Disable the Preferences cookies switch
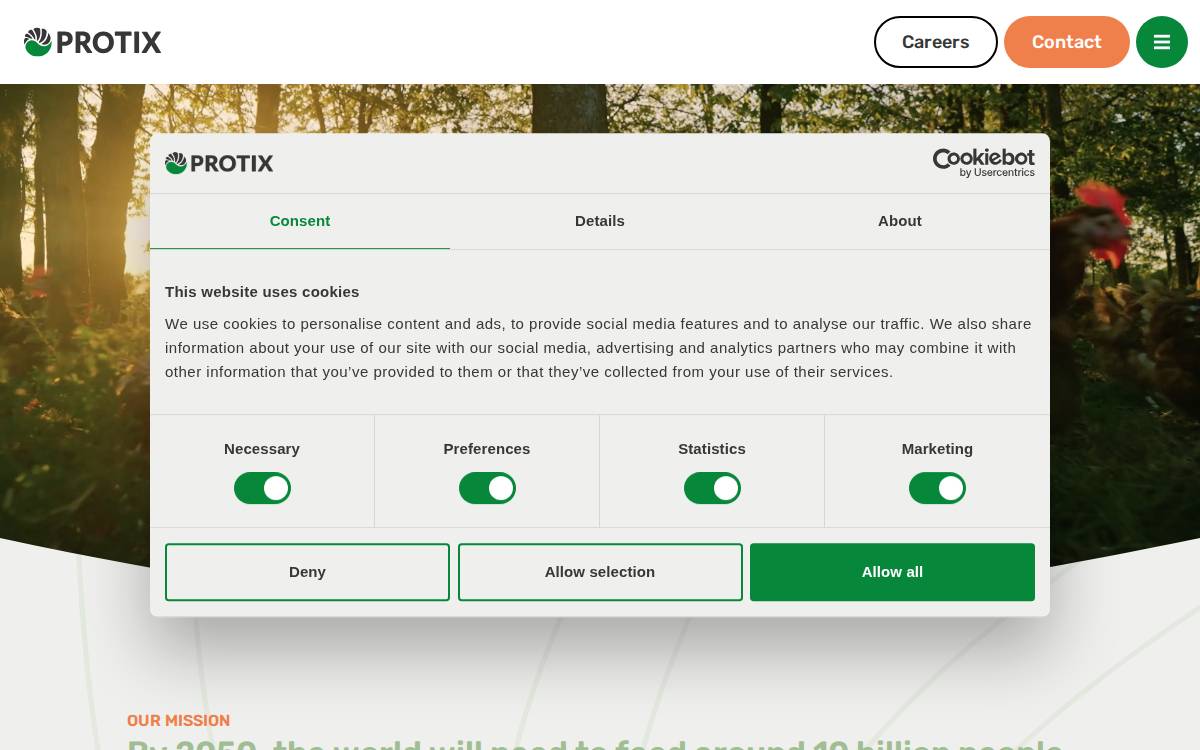 [487, 488]
